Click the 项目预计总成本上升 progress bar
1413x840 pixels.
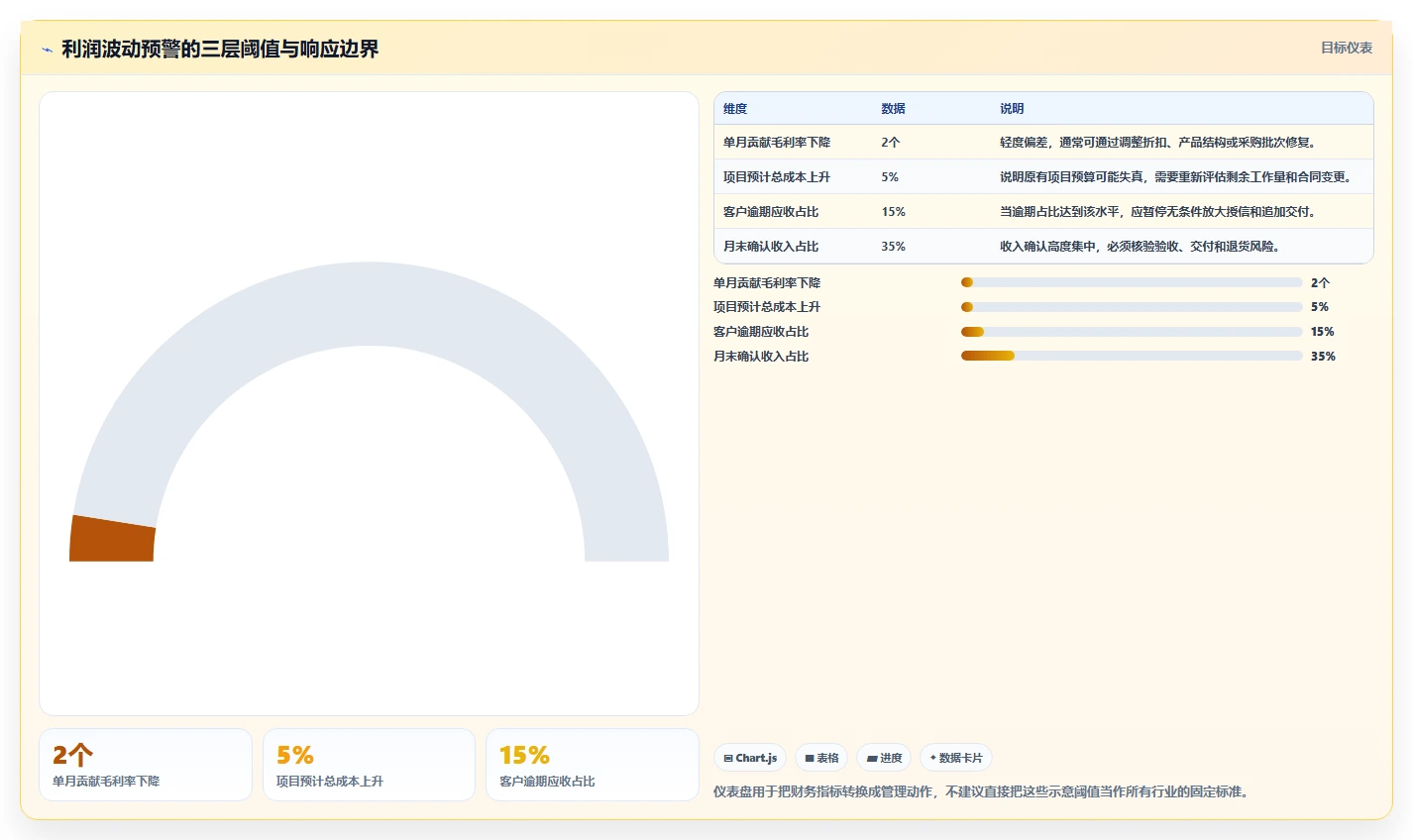click(x=1132, y=307)
